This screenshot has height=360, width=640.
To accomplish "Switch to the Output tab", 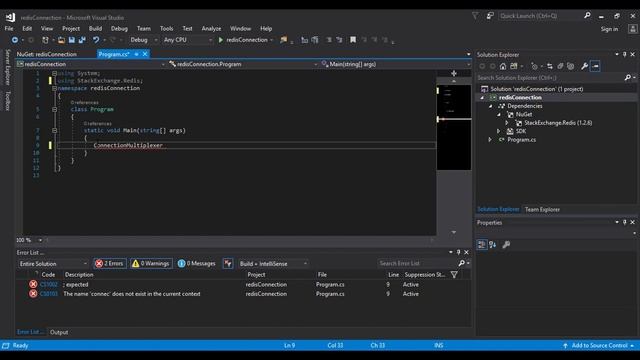I will click(x=59, y=332).
